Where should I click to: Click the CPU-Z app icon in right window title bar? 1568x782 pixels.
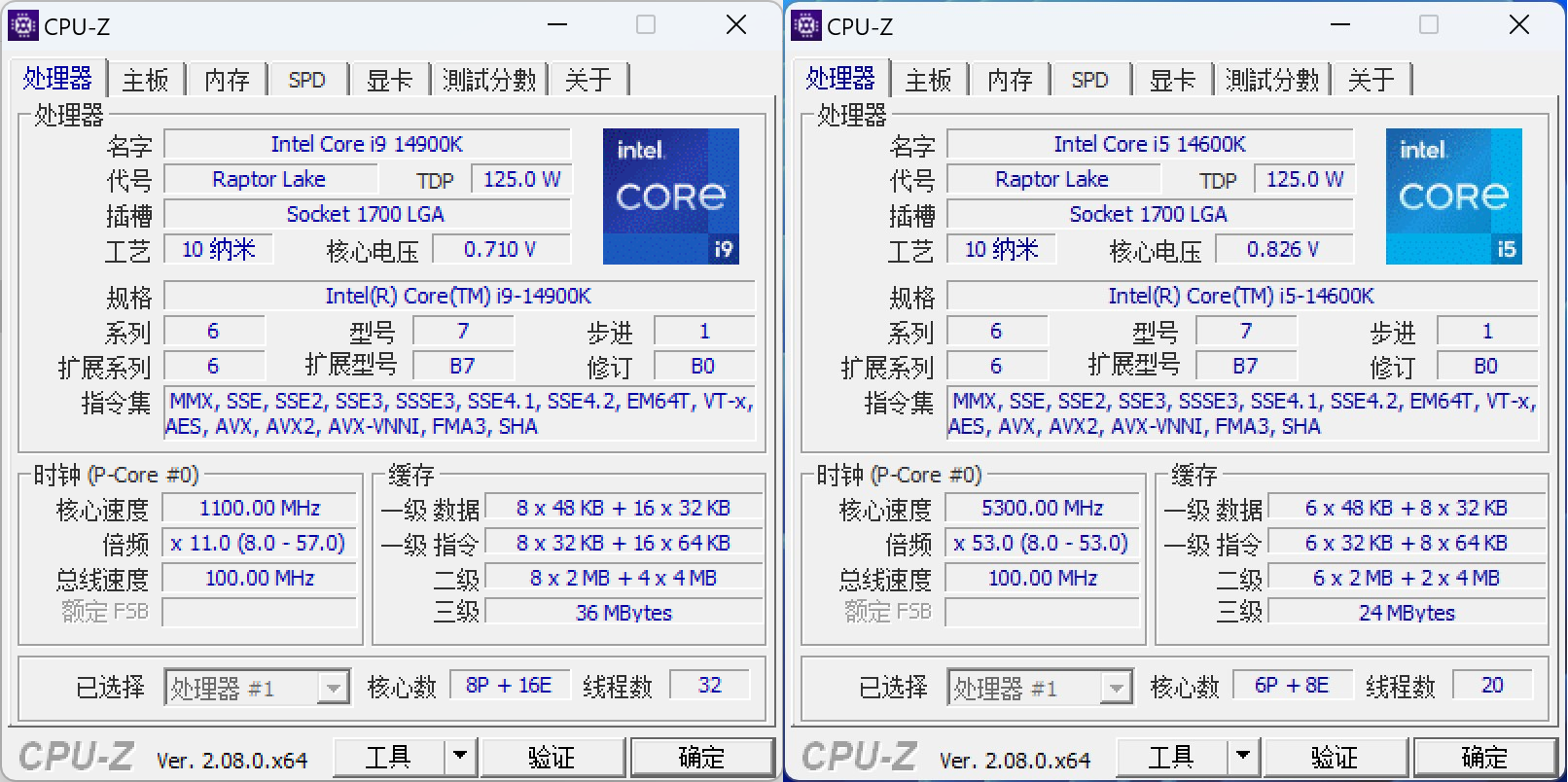tap(805, 25)
